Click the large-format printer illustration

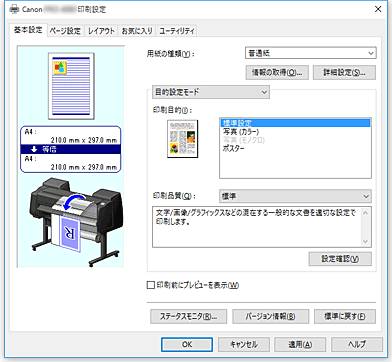tap(75, 221)
